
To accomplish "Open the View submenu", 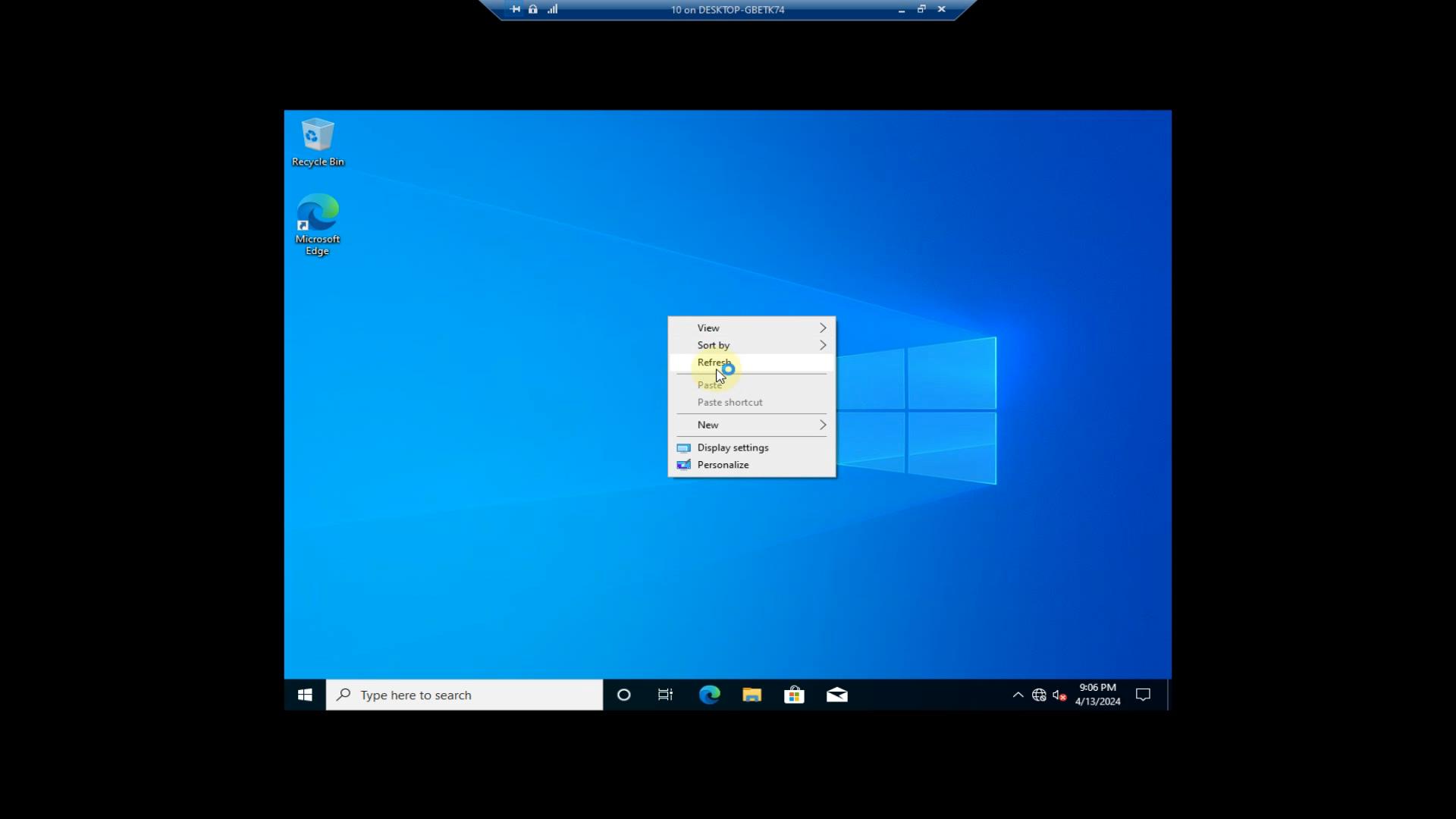I will tap(752, 328).
